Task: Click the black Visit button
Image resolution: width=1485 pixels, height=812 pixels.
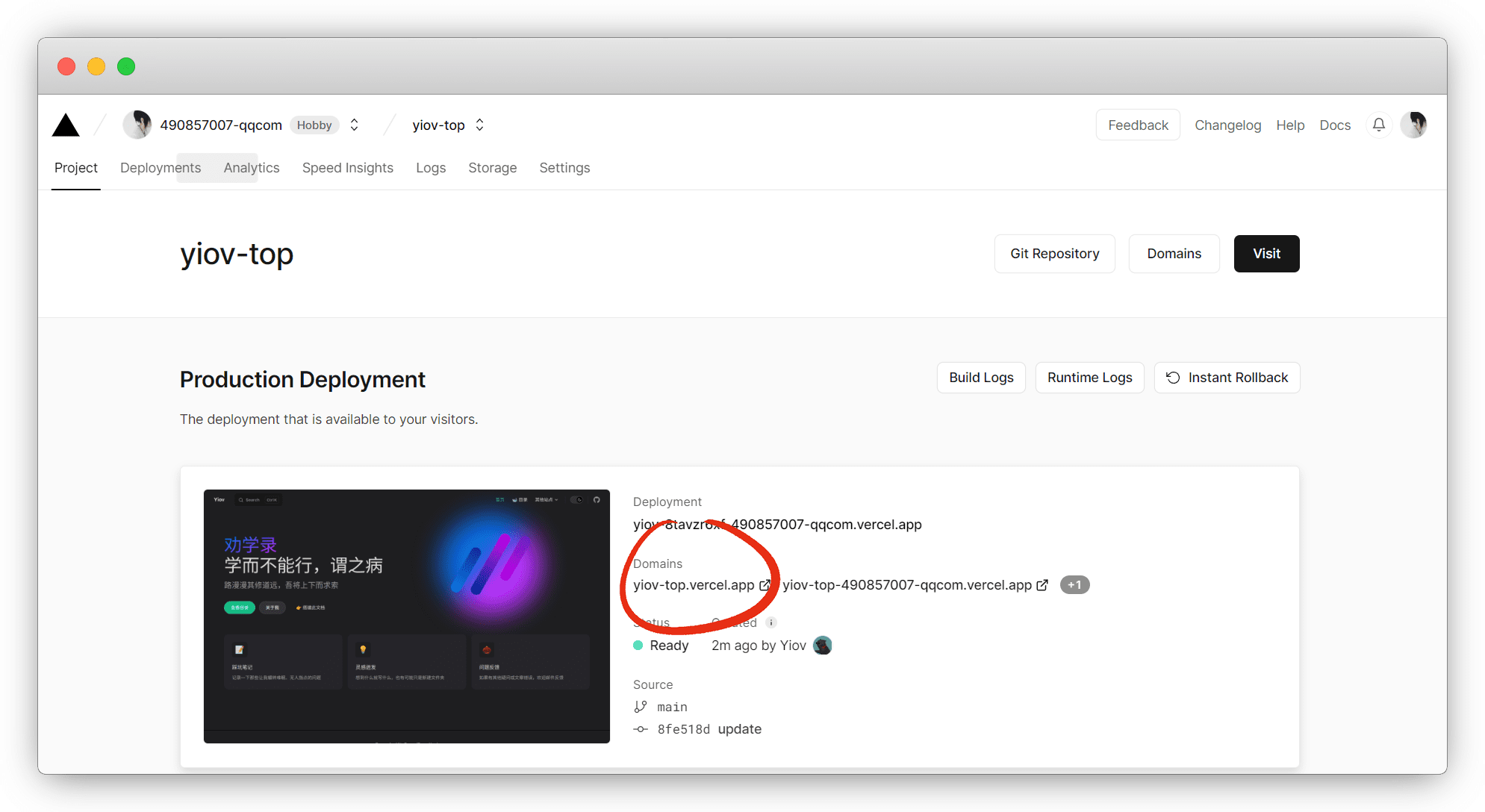Action: point(1266,254)
